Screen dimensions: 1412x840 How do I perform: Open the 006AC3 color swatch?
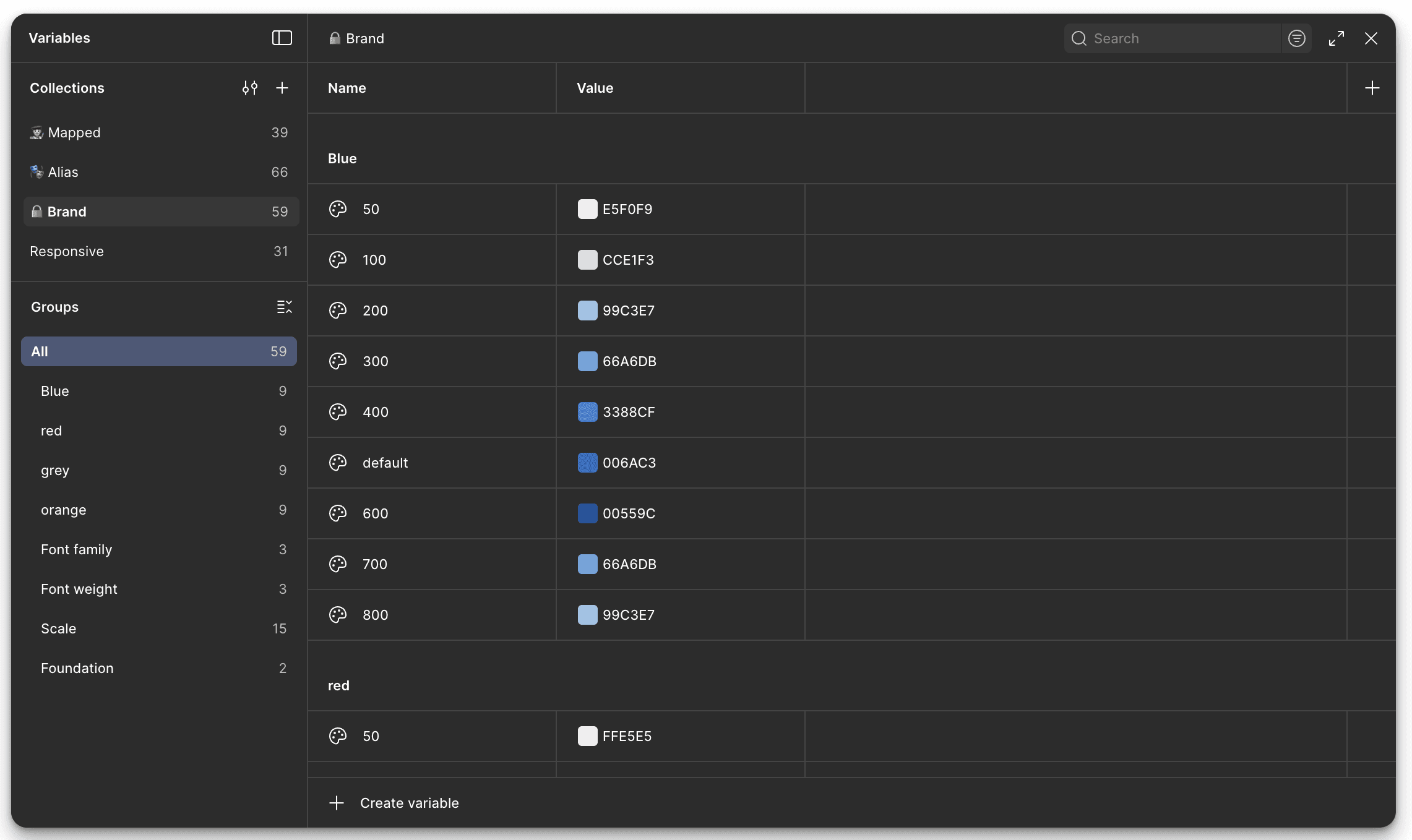click(587, 463)
